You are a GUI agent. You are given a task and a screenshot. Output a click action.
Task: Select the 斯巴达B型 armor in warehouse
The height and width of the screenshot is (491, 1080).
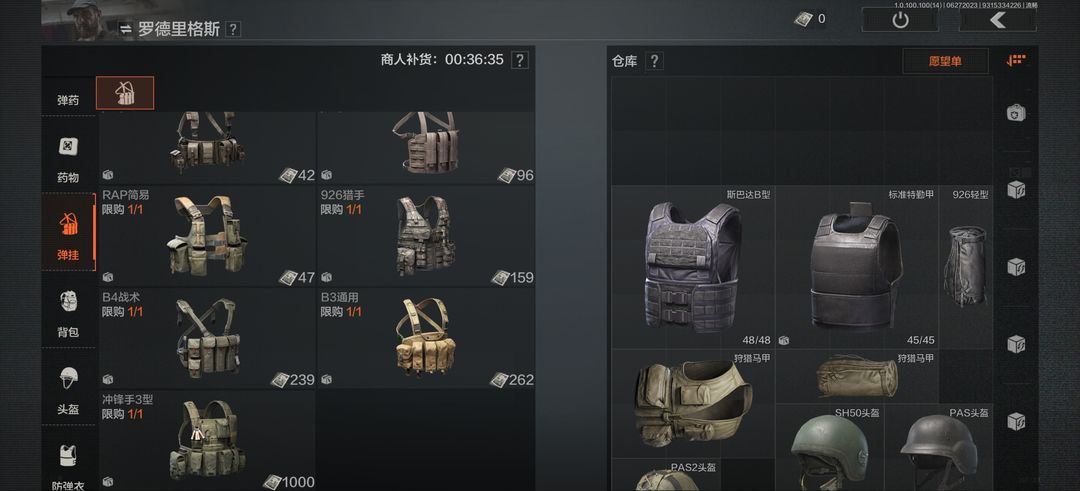pyautogui.click(x=692, y=267)
